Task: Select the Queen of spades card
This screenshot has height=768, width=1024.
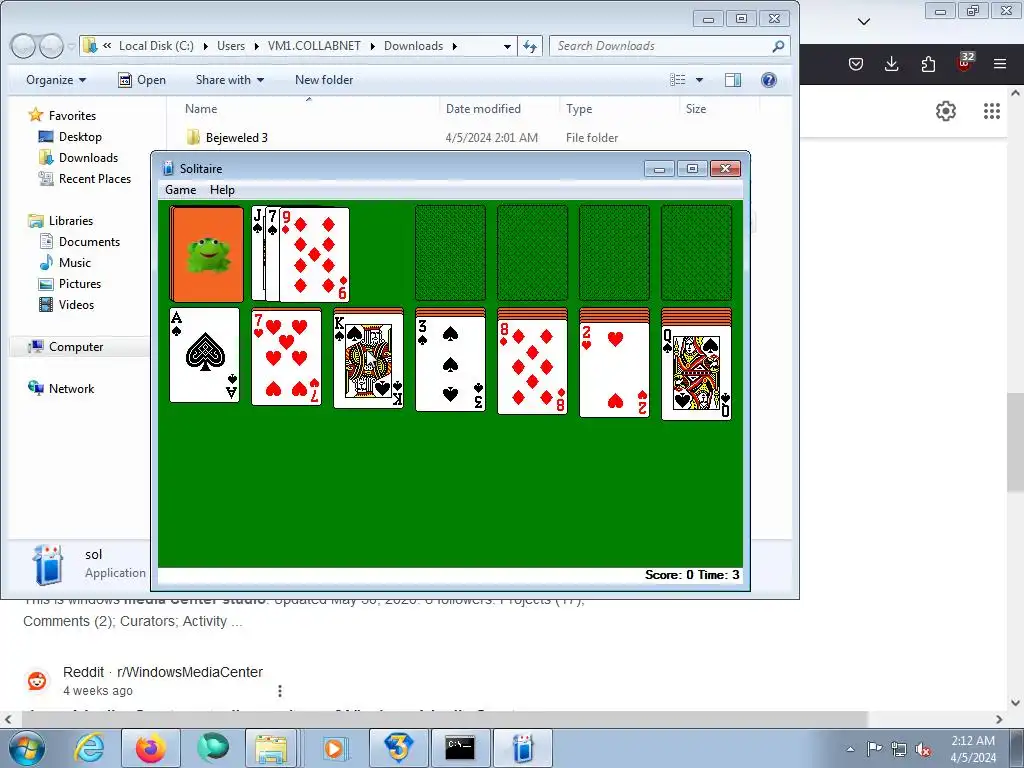Action: coord(696,372)
